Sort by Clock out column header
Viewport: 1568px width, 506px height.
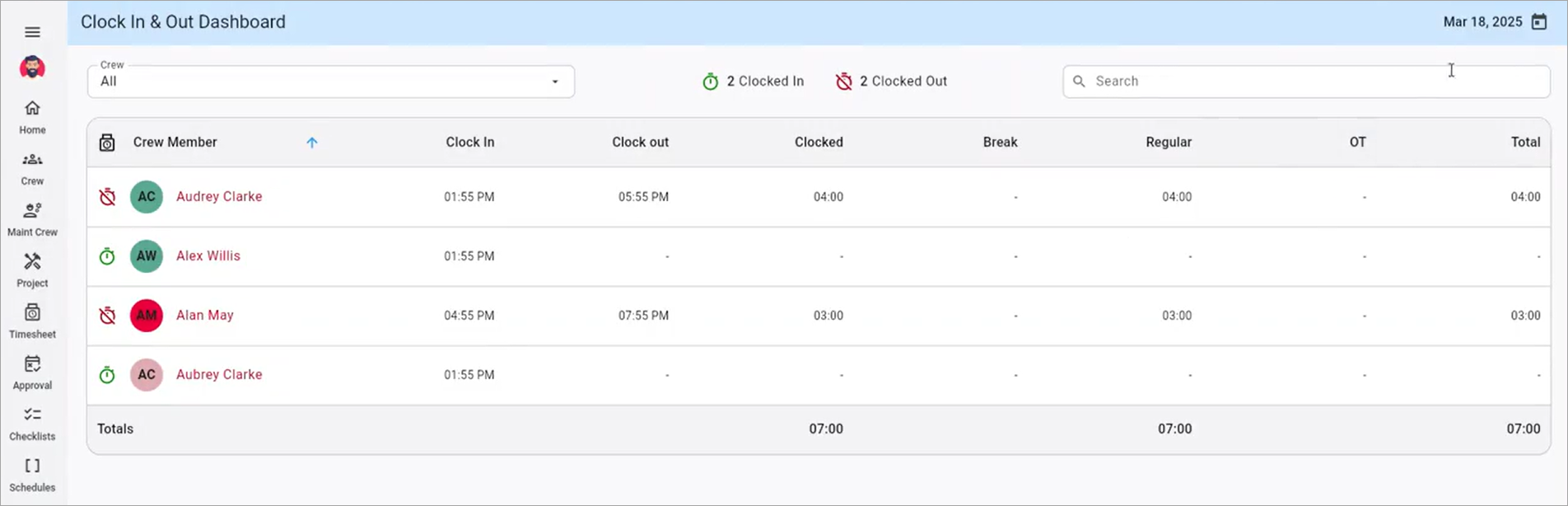pyautogui.click(x=640, y=143)
